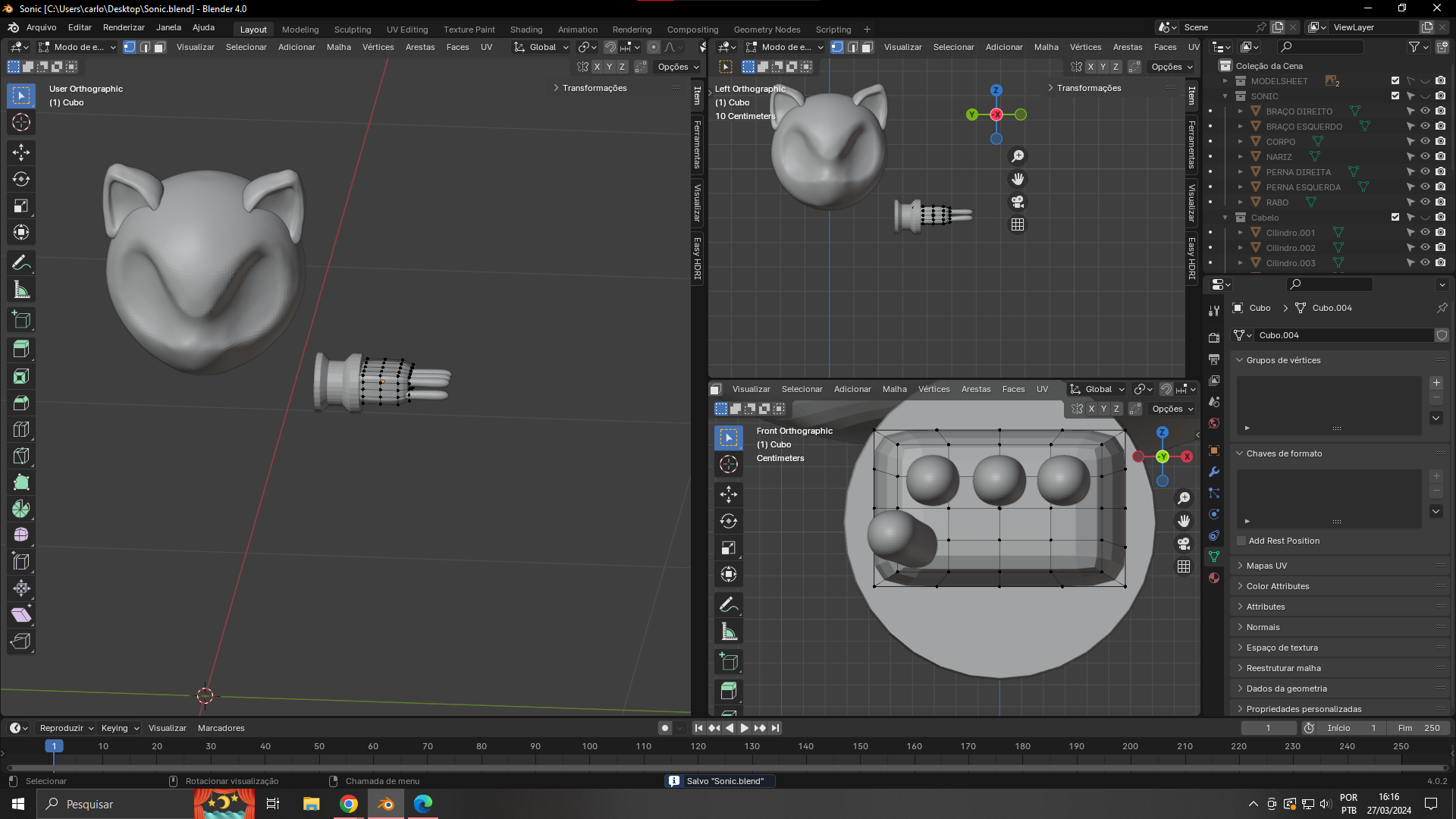
Task: Open the Modifiers wrench properties tab
Action: coord(1214,472)
